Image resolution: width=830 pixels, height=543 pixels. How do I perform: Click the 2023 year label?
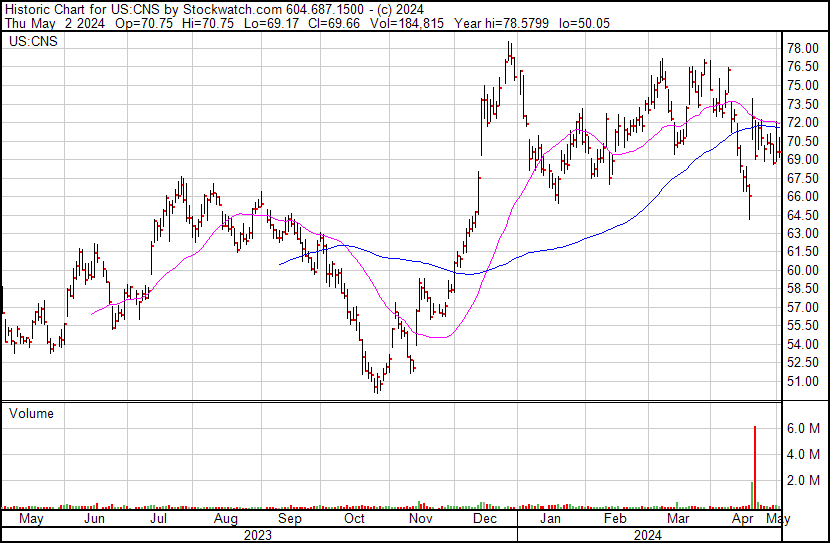pyautogui.click(x=258, y=535)
